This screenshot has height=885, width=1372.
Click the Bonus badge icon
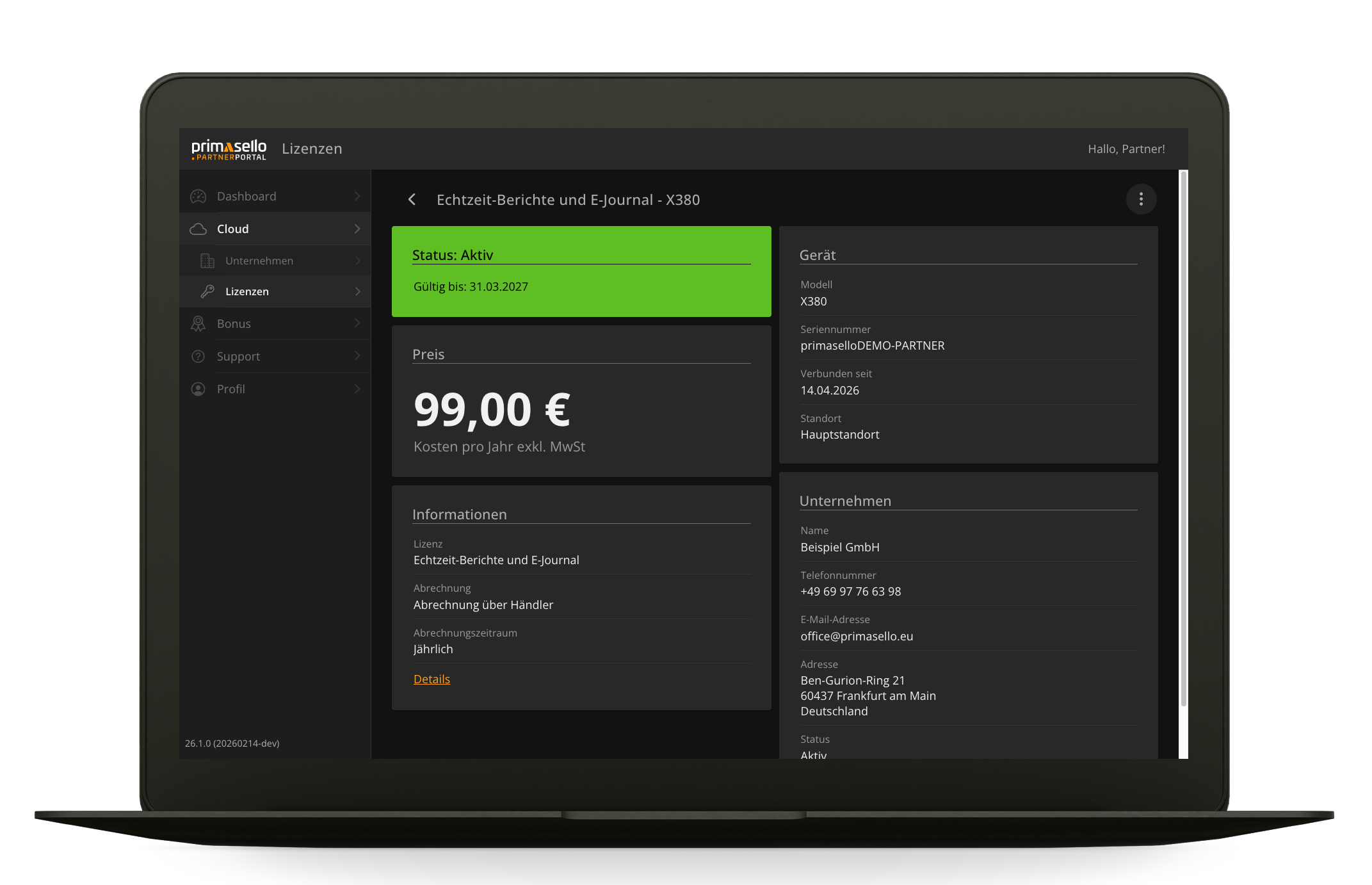[198, 323]
